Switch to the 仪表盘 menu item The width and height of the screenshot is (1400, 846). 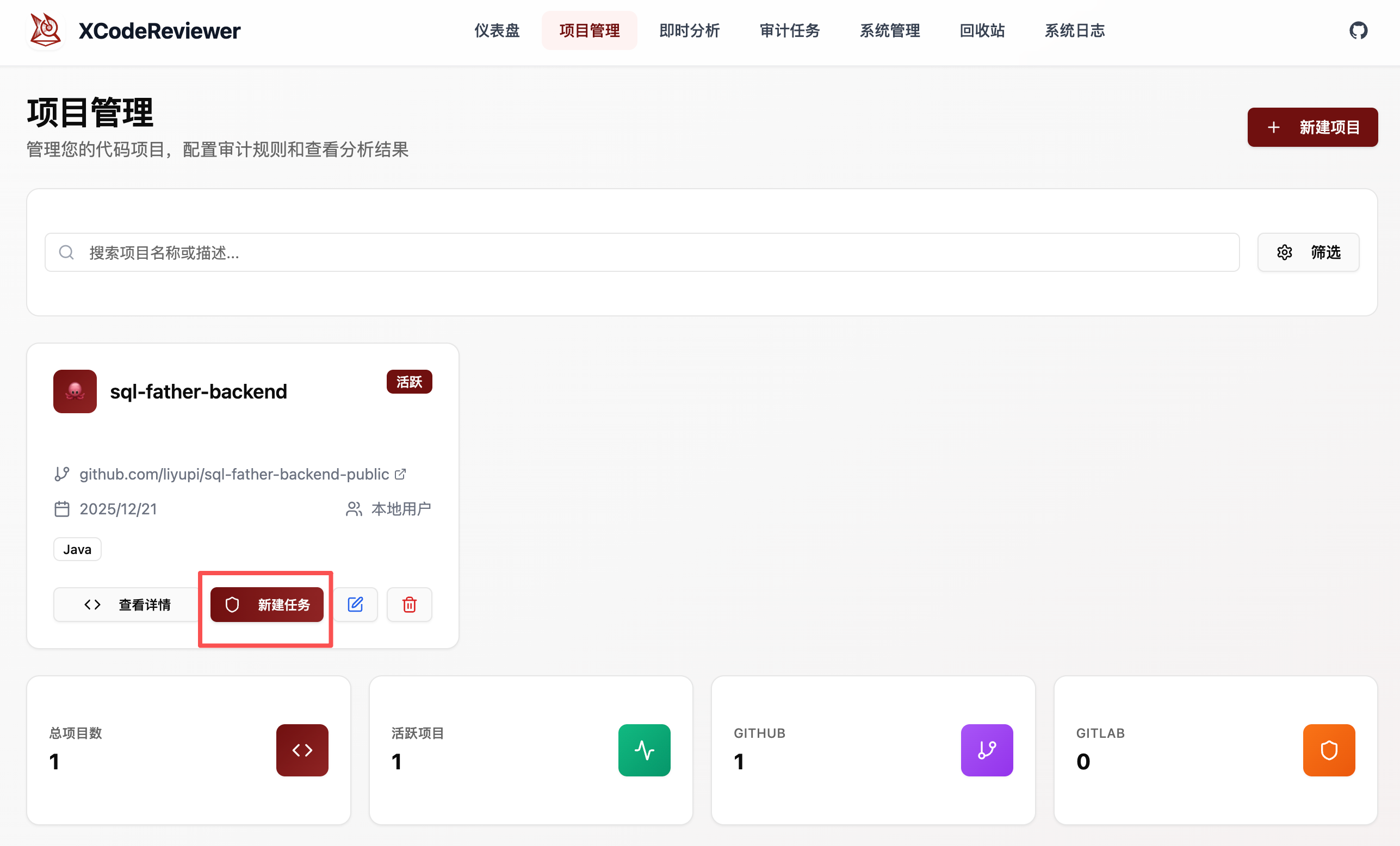[x=496, y=30]
